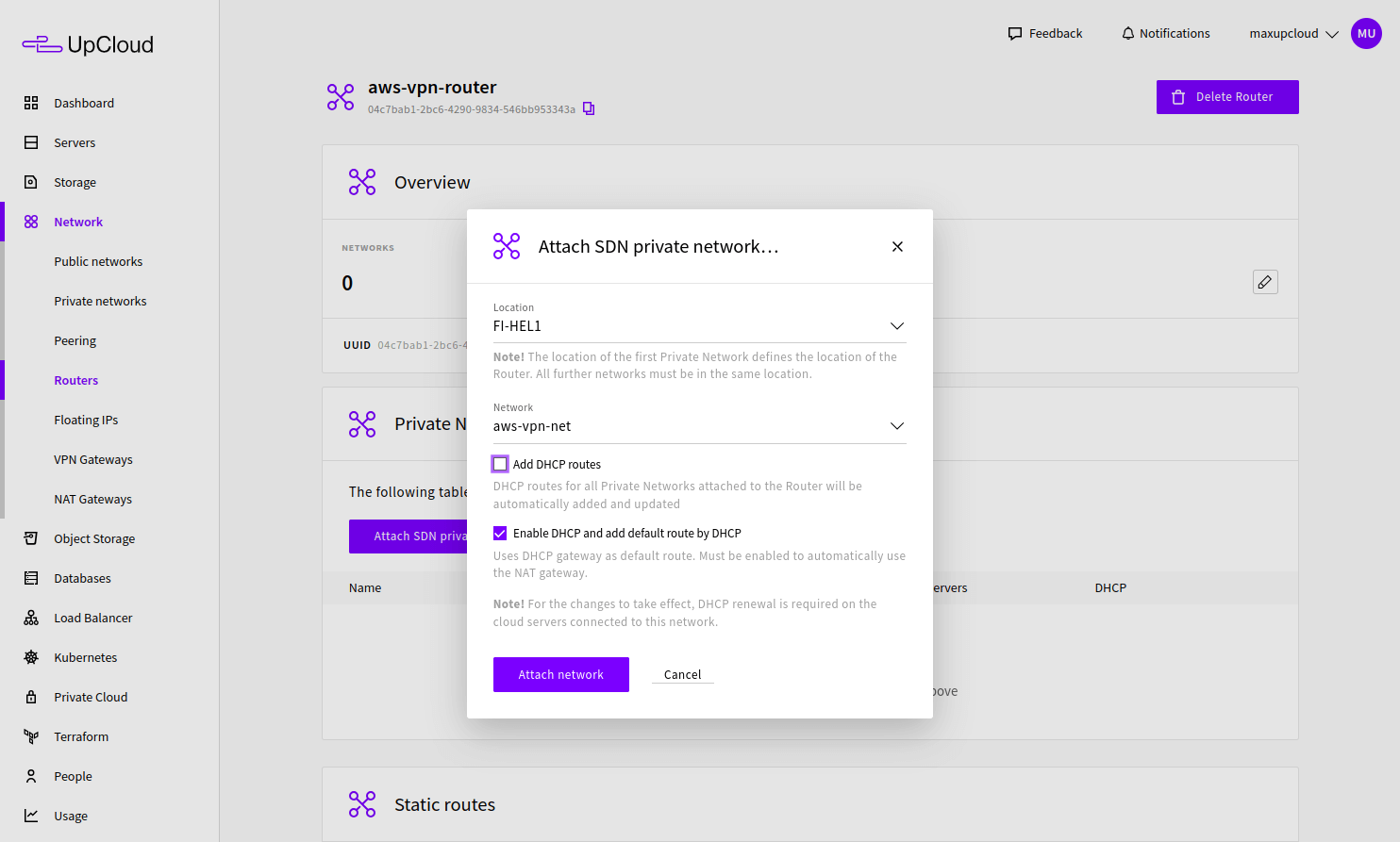This screenshot has width=1400, height=842.
Task: Click the Private Cloud lock icon
Action: (31, 697)
